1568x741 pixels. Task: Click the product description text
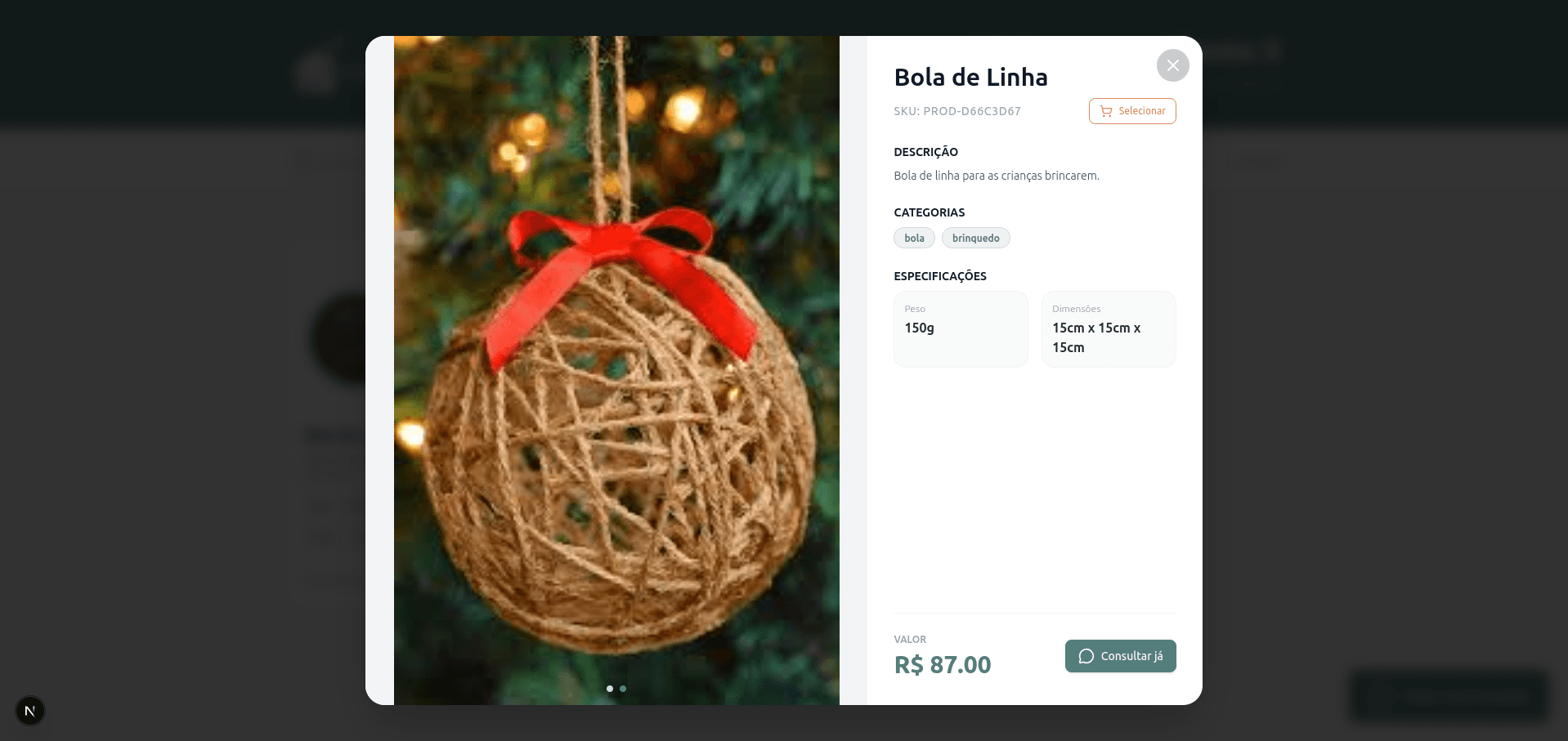click(996, 176)
